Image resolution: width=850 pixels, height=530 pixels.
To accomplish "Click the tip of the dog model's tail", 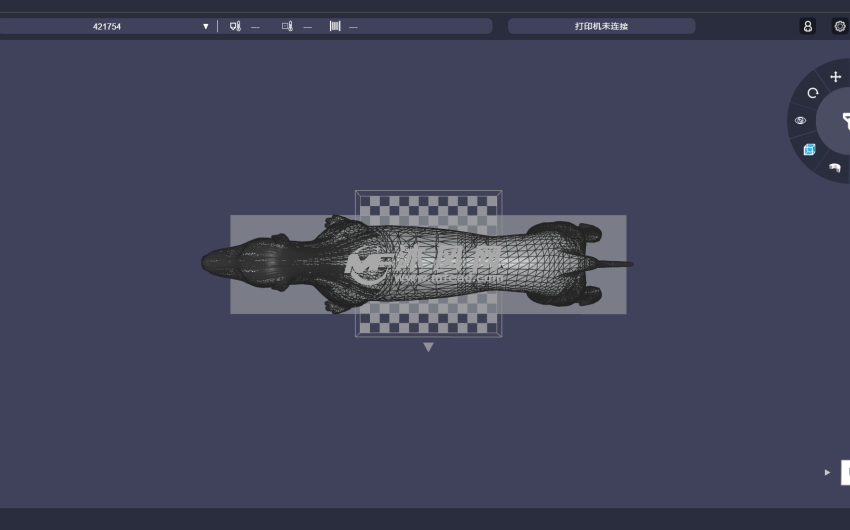I will click(x=628, y=264).
